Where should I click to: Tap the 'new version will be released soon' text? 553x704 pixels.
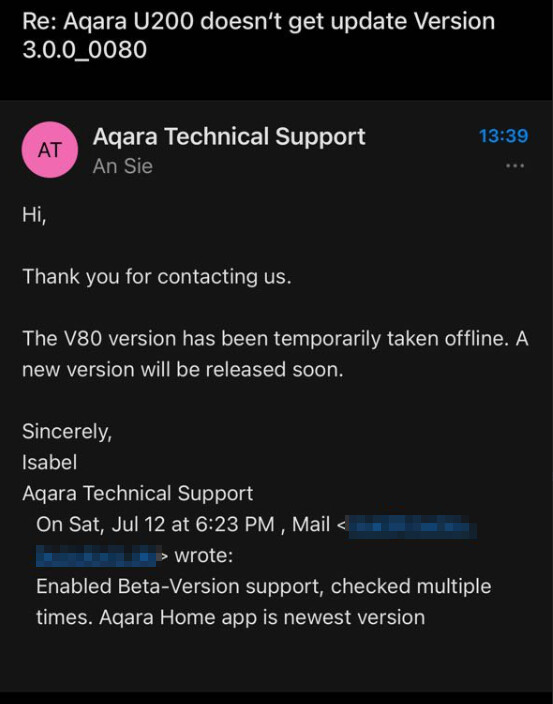(183, 370)
